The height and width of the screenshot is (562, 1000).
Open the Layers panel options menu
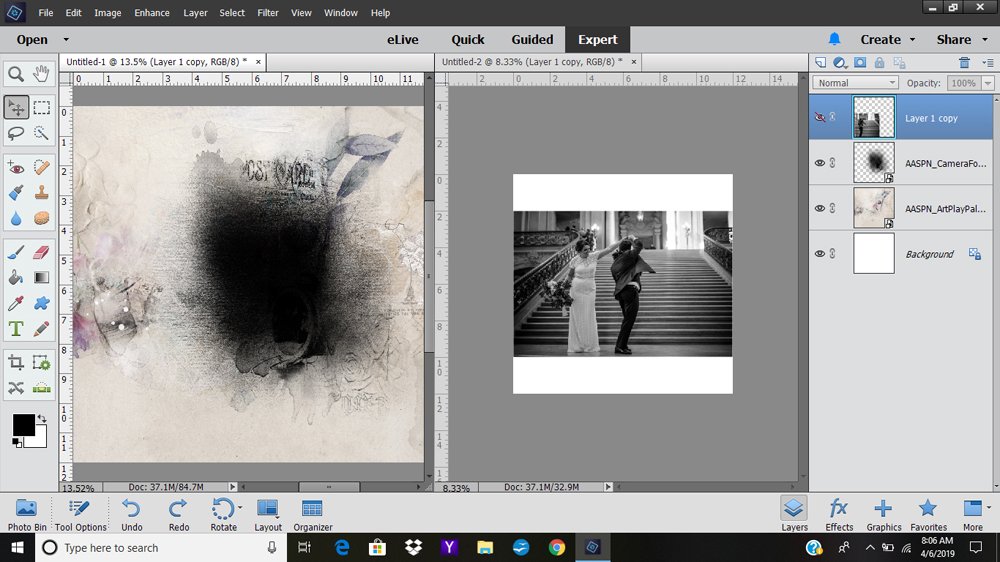coord(988,63)
